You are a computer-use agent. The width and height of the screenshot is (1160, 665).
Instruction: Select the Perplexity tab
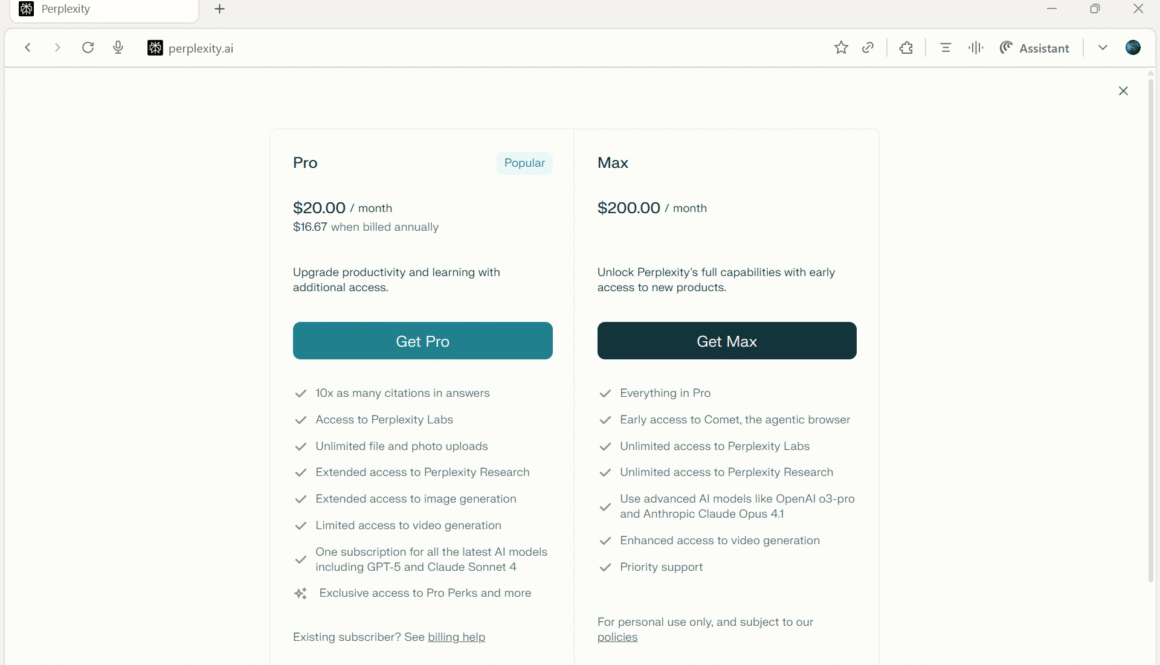click(x=100, y=9)
